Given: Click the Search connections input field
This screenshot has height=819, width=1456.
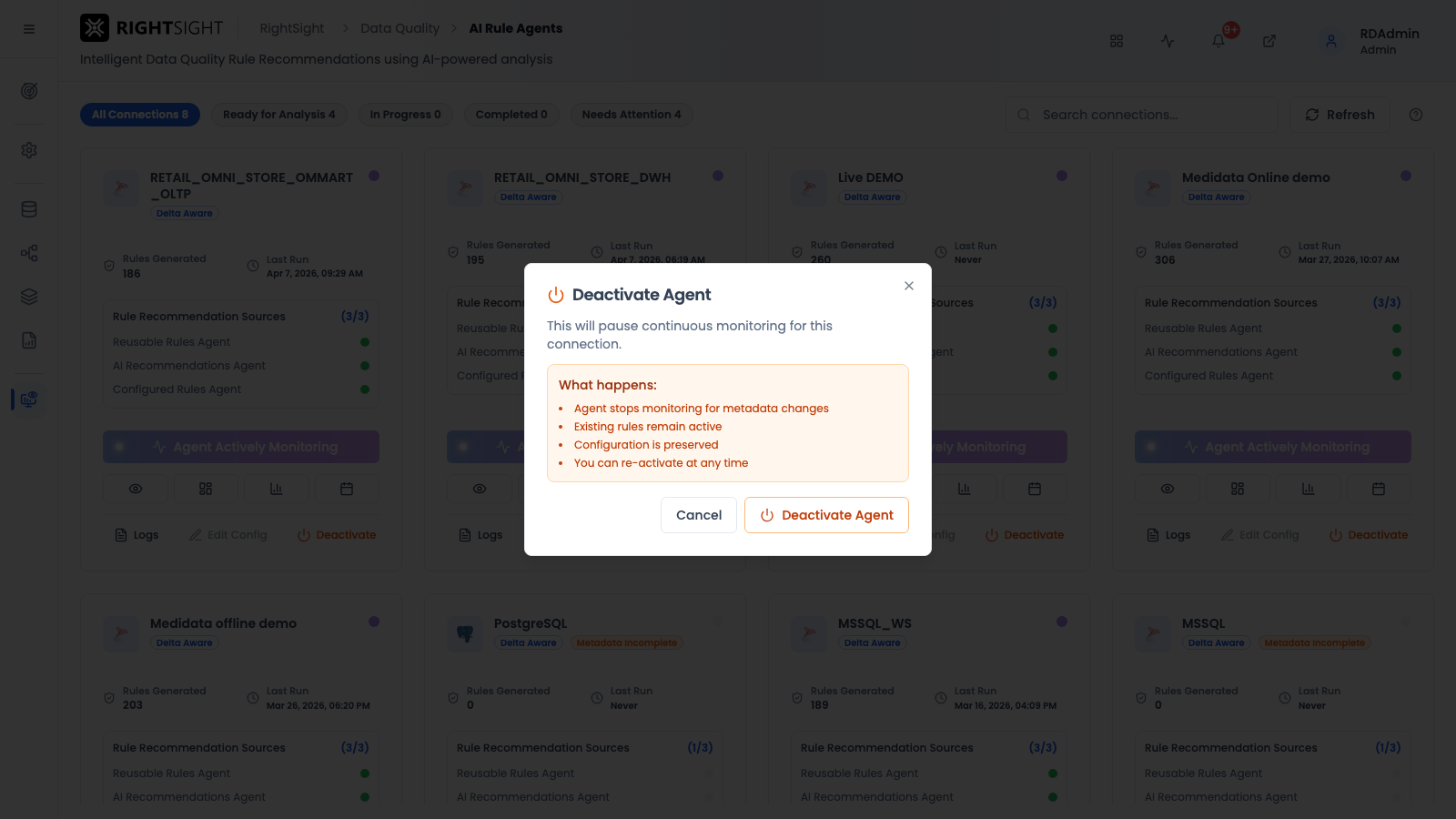Looking at the screenshot, I should [x=1143, y=115].
